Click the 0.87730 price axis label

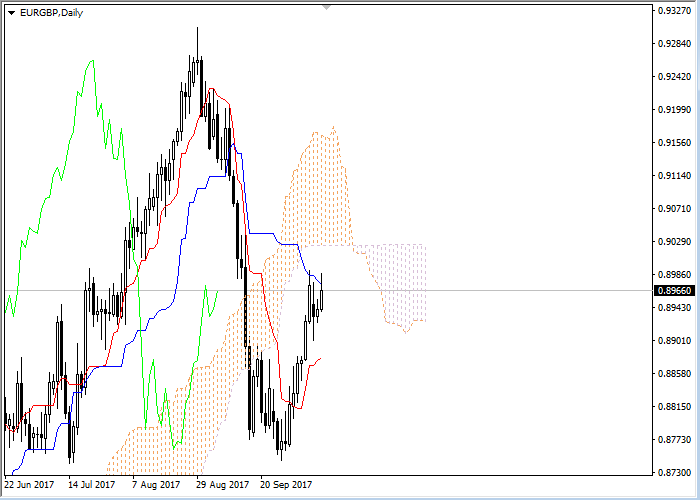(x=674, y=440)
